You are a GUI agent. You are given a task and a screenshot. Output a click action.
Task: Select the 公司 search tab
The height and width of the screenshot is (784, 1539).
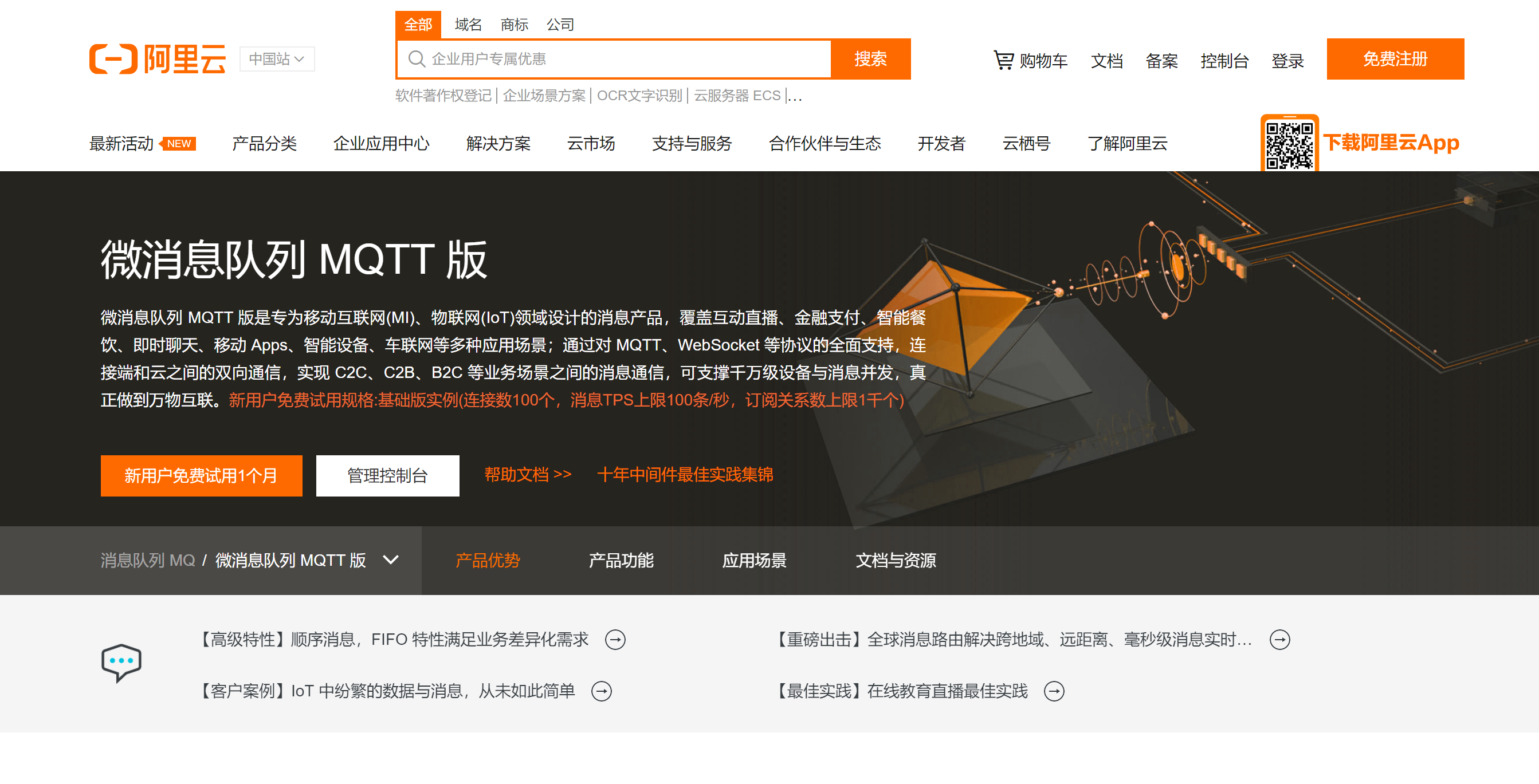[560, 25]
